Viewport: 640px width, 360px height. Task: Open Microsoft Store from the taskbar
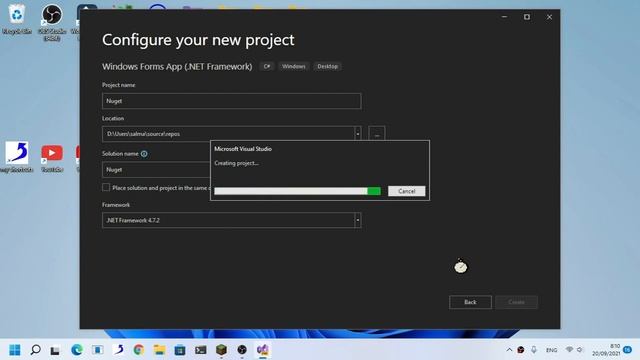[180, 350]
